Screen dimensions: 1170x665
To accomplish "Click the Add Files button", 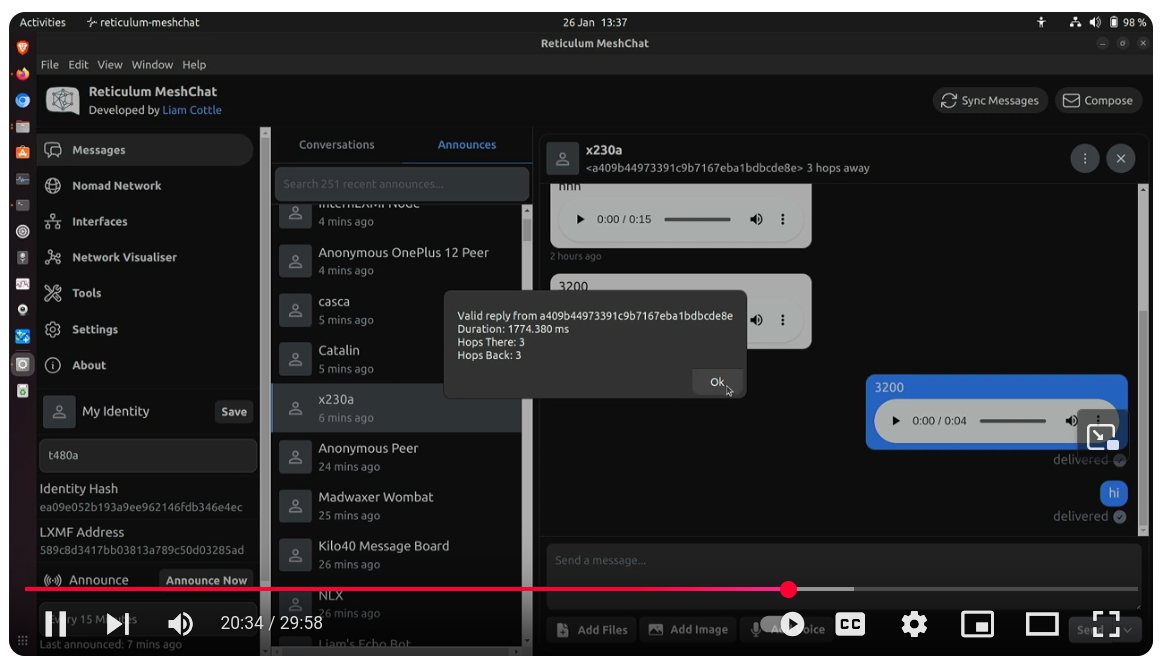I will [592, 630].
